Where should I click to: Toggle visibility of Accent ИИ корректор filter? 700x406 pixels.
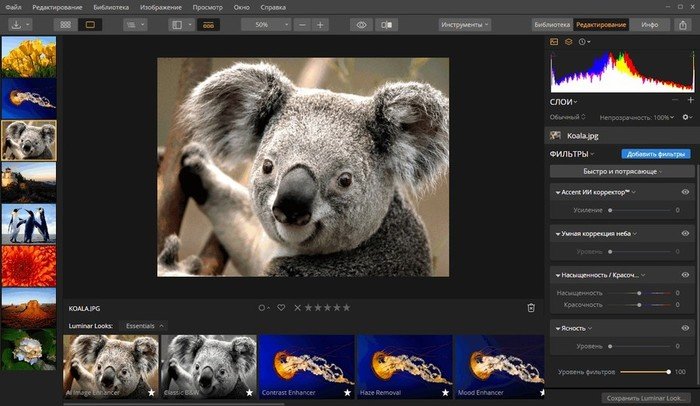[x=686, y=191]
